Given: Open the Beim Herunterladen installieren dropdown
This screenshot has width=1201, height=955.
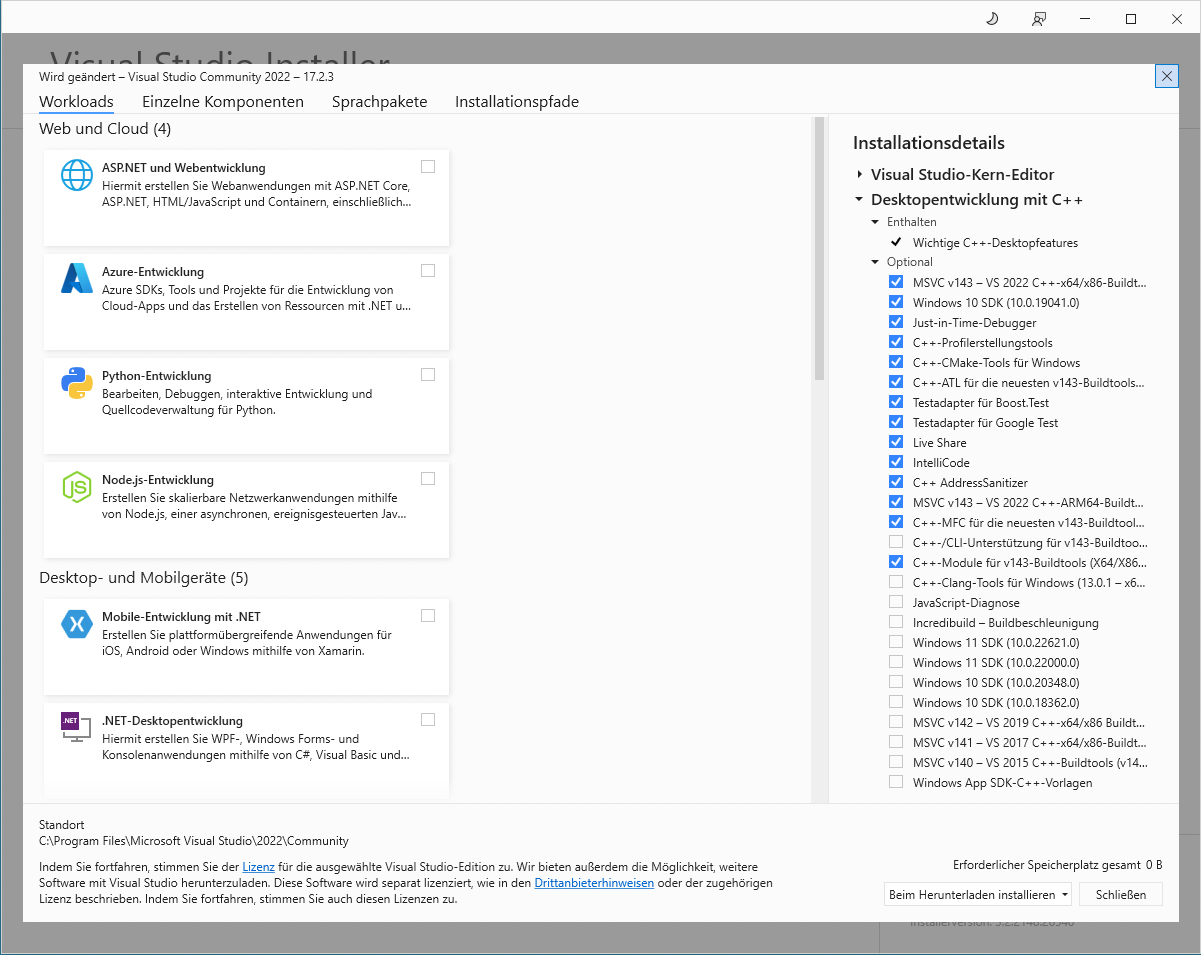Looking at the screenshot, I should (978, 894).
